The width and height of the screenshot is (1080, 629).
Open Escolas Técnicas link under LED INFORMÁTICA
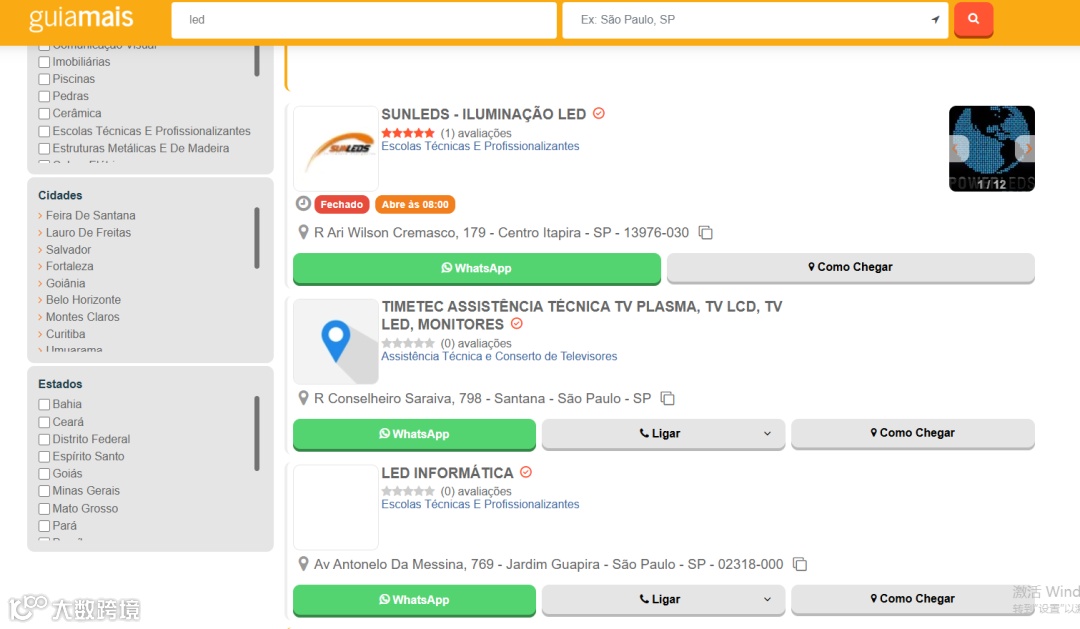[480, 504]
